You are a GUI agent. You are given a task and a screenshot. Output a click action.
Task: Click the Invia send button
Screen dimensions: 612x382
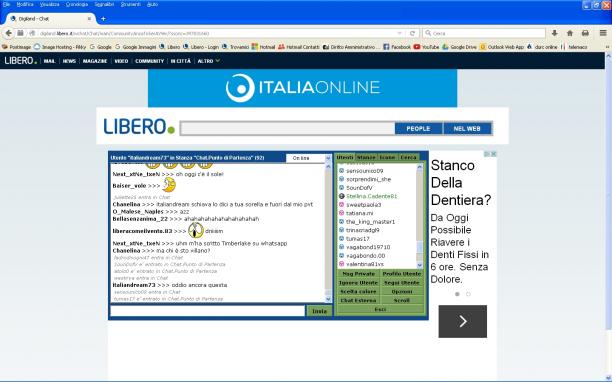coord(319,311)
